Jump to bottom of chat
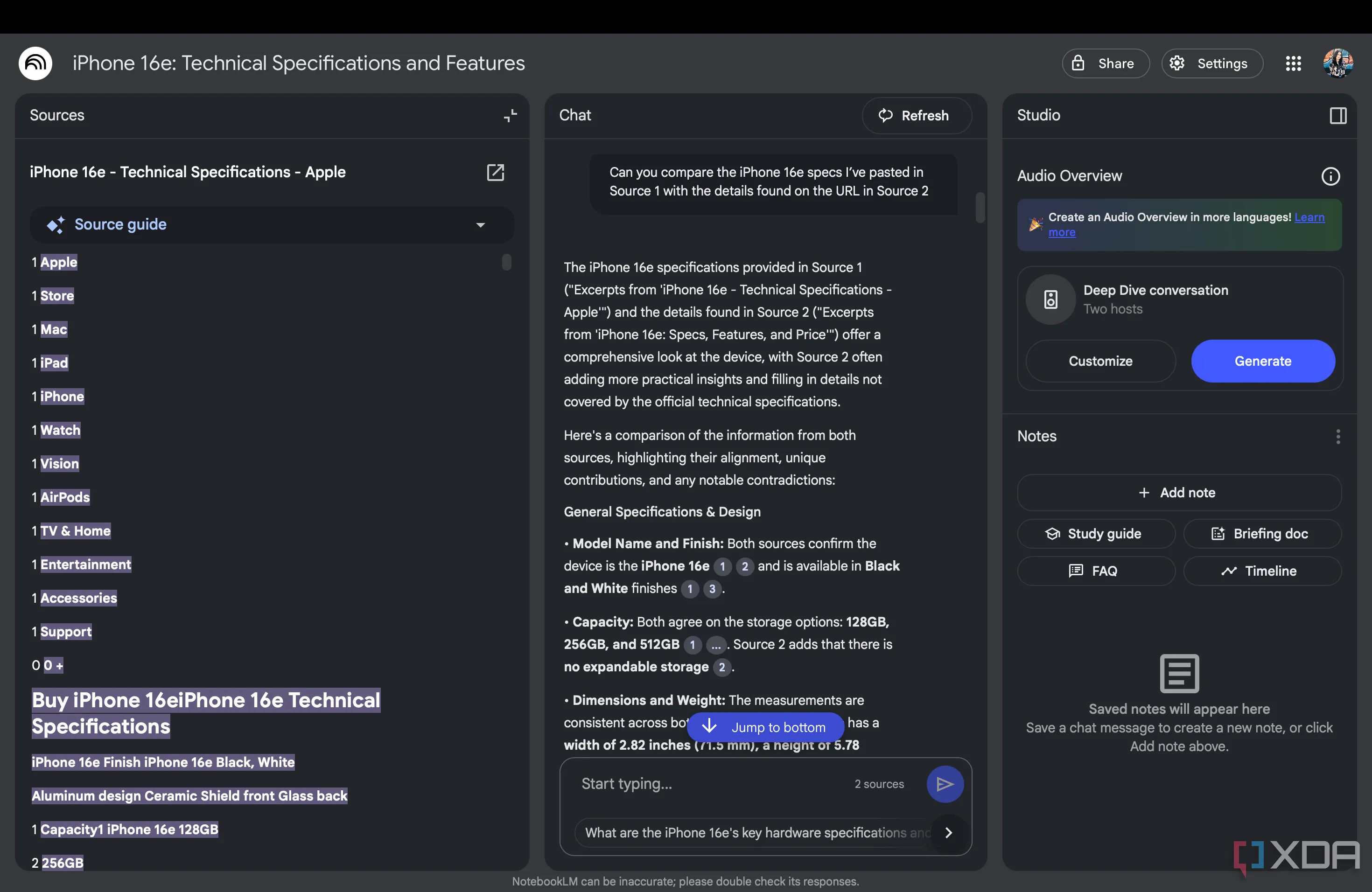The image size is (1372, 892). coord(765,727)
